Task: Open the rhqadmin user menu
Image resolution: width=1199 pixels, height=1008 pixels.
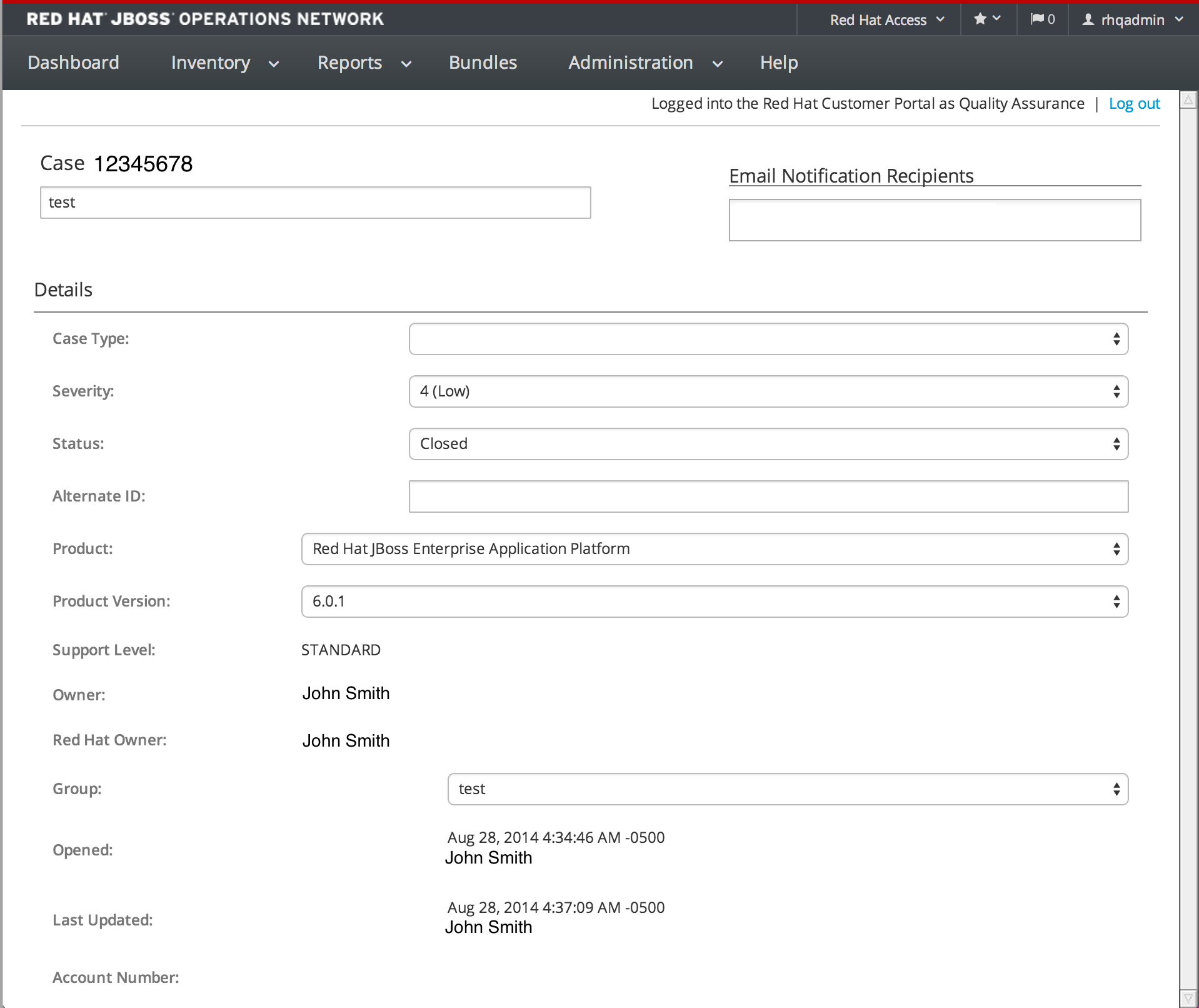Action: (x=1133, y=19)
